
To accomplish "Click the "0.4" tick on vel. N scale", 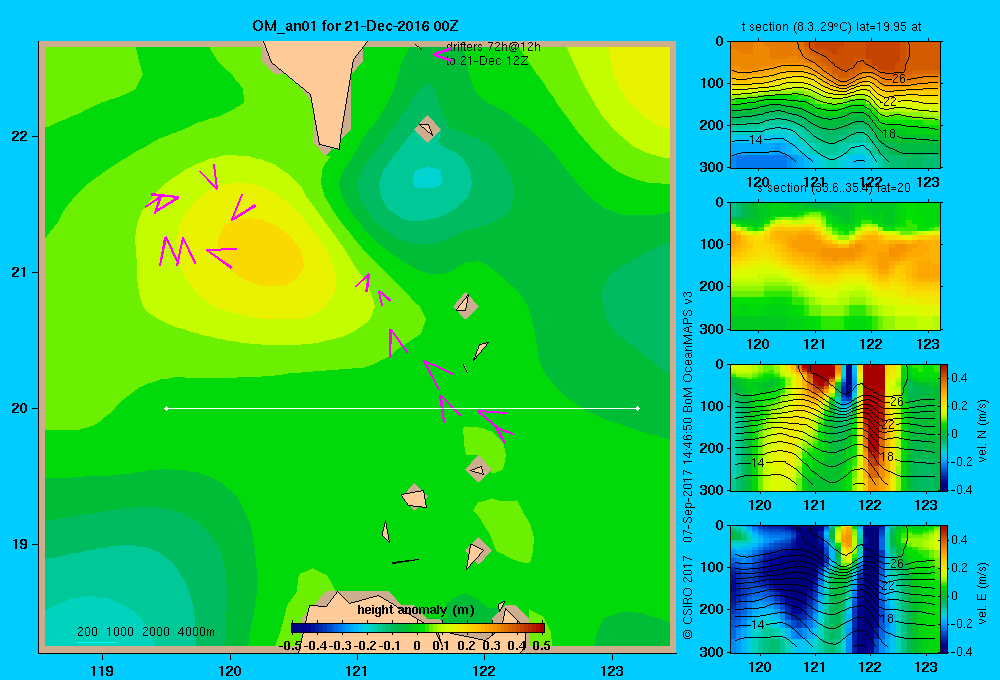I will point(959,378).
